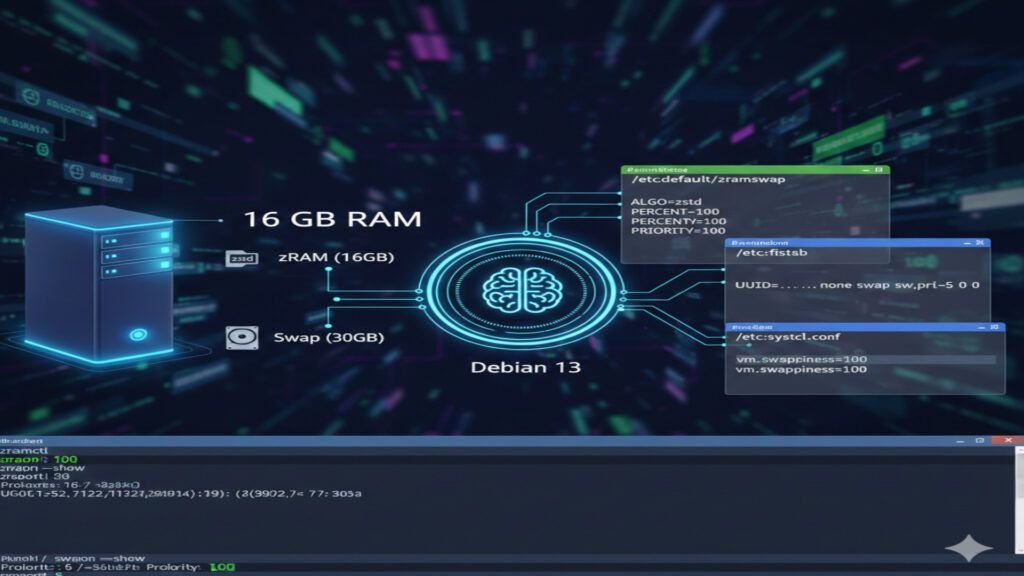Click the zstd chip icon beside zRAM
Viewport: 1024px width, 576px height.
[x=243, y=258]
